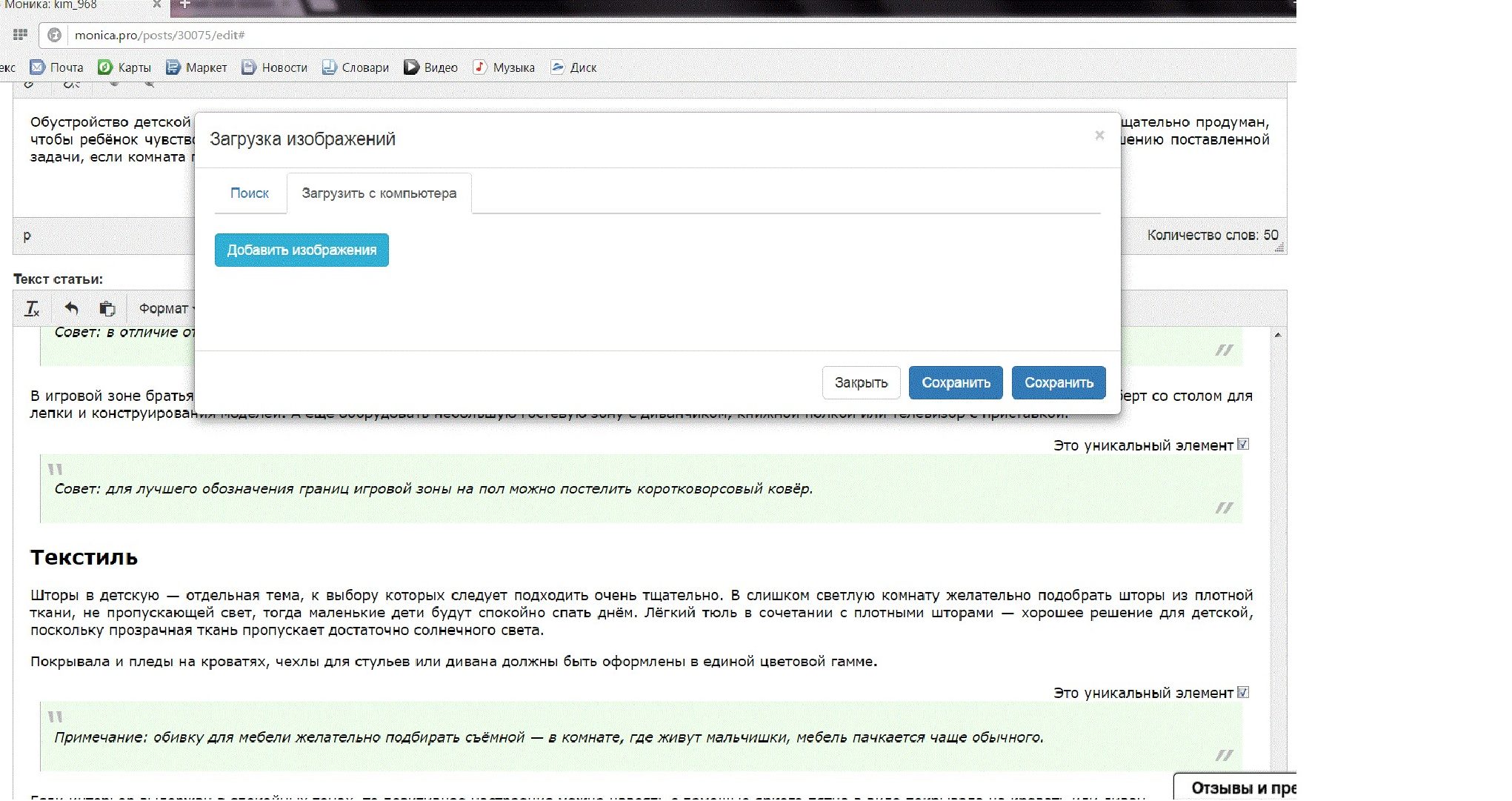
Task: Click the Paste clipboard icon in editor toolbar
Action: tap(107, 308)
